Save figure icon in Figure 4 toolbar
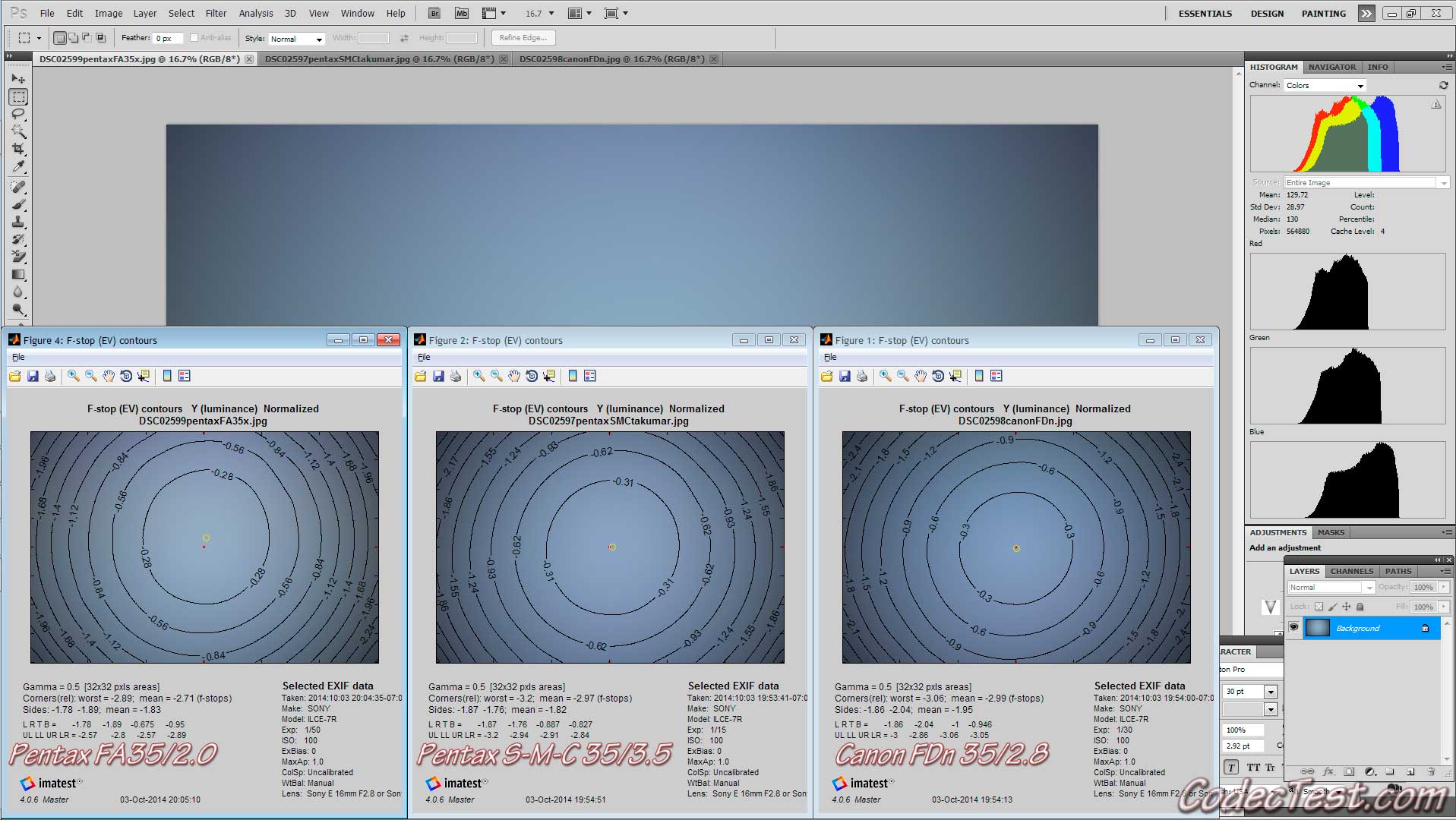This screenshot has height=820, width=1456. [33, 376]
